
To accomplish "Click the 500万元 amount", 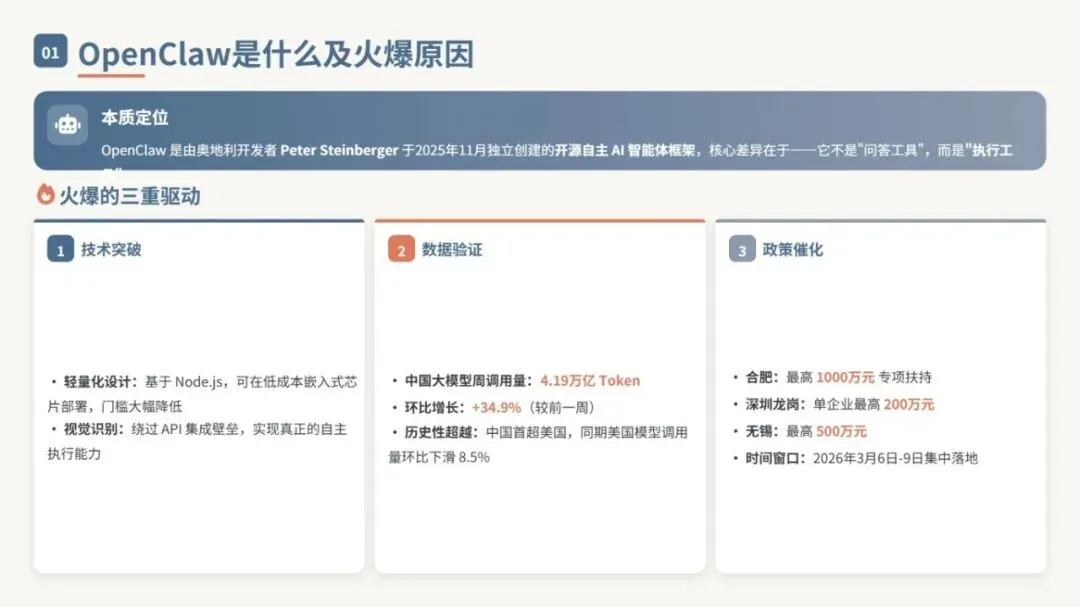I will pos(841,431).
